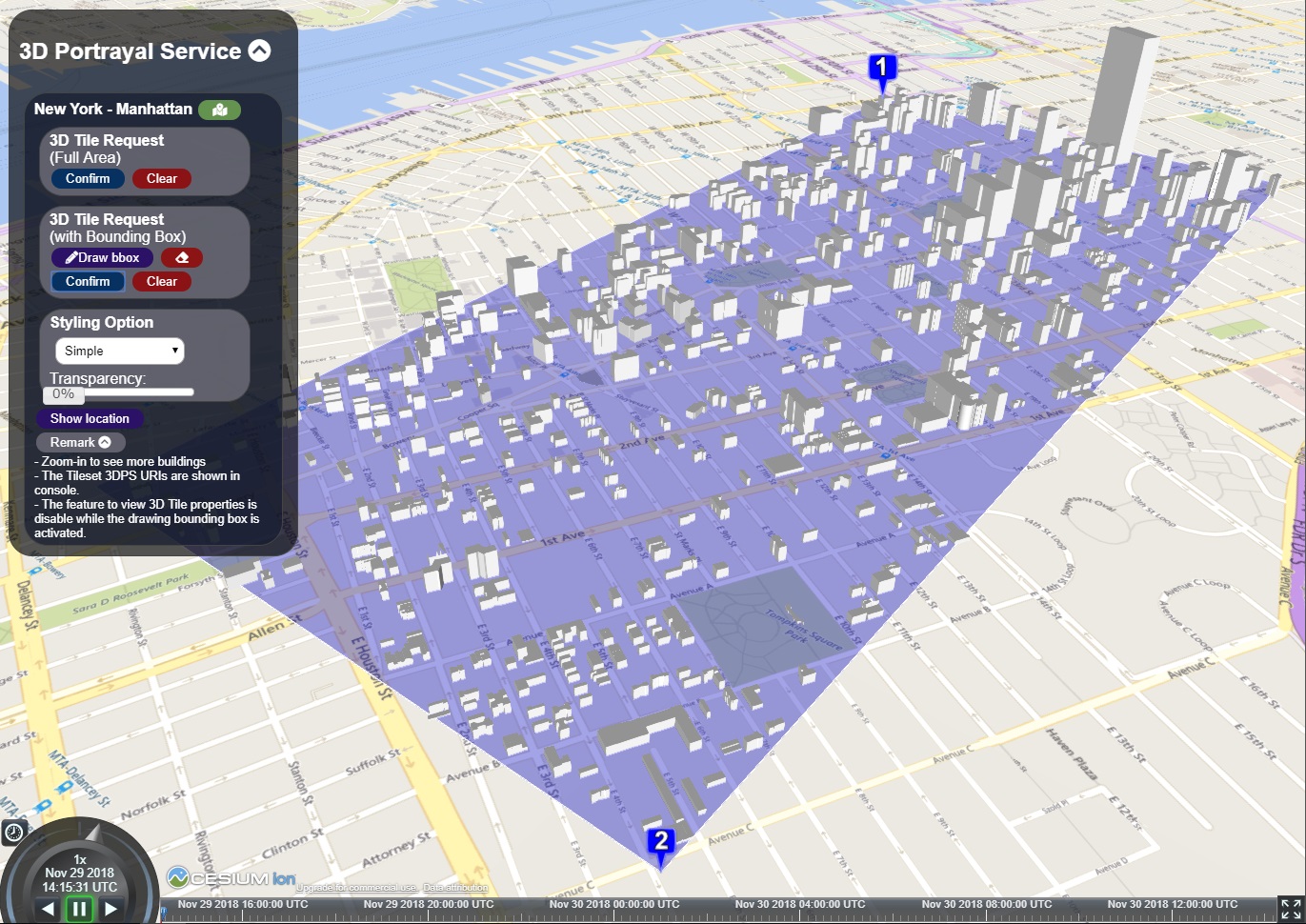Click the green New York Manhattan buildings icon
The height and width of the screenshot is (924, 1306).
(219, 110)
